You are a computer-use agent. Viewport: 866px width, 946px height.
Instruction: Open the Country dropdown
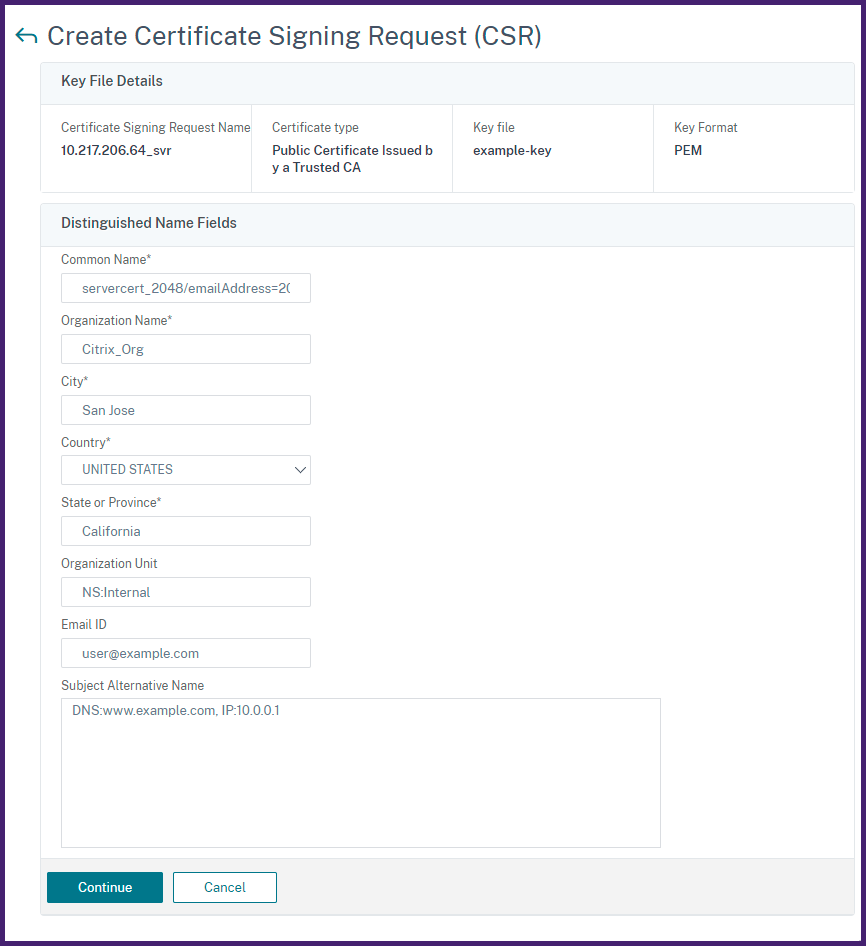click(x=186, y=470)
